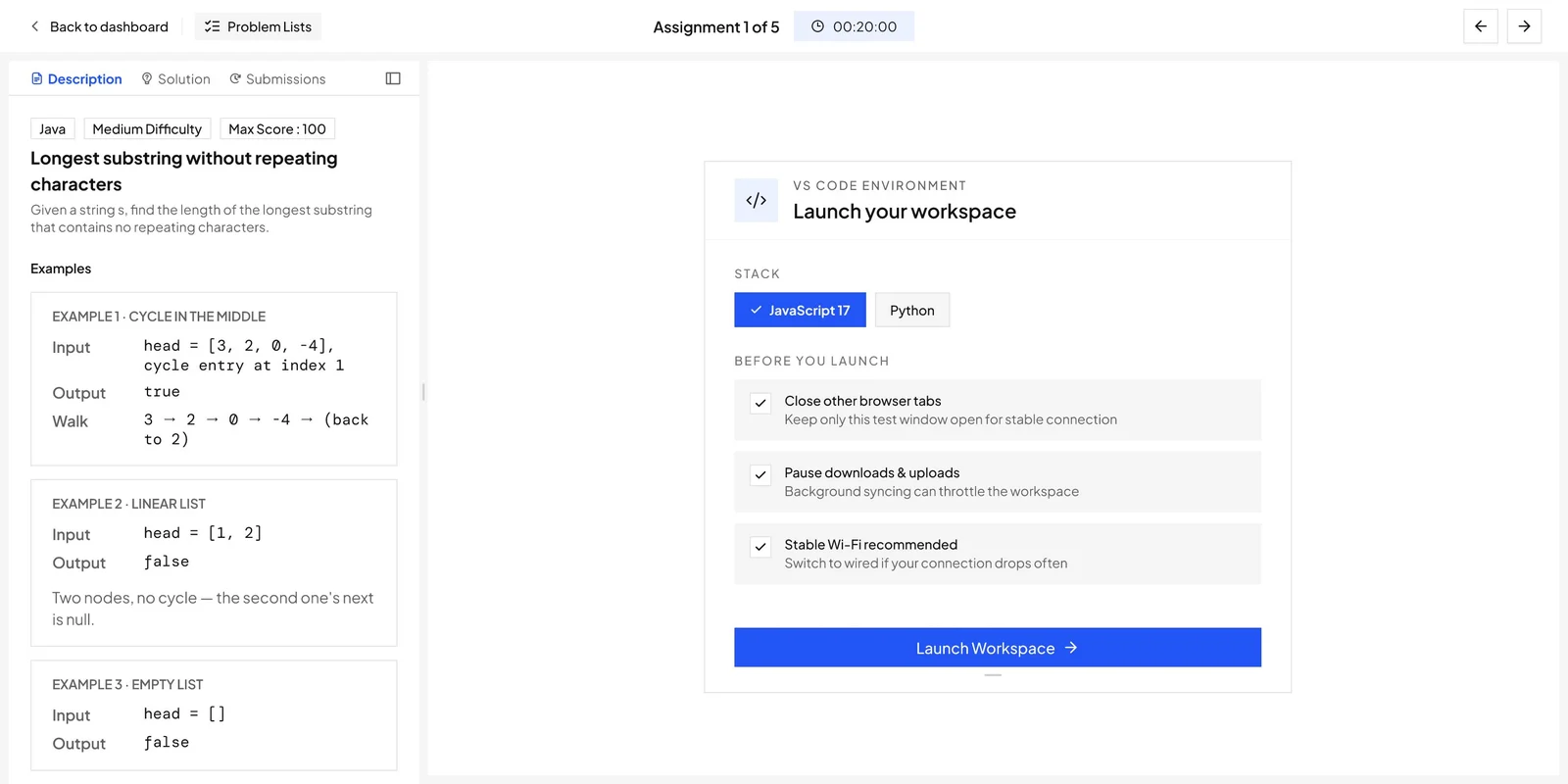Screen dimensions: 1568x784
Task: Switch to the Solution tab
Action: (x=175, y=78)
